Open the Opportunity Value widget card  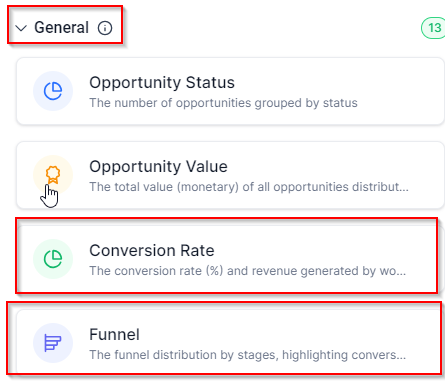(x=230, y=175)
